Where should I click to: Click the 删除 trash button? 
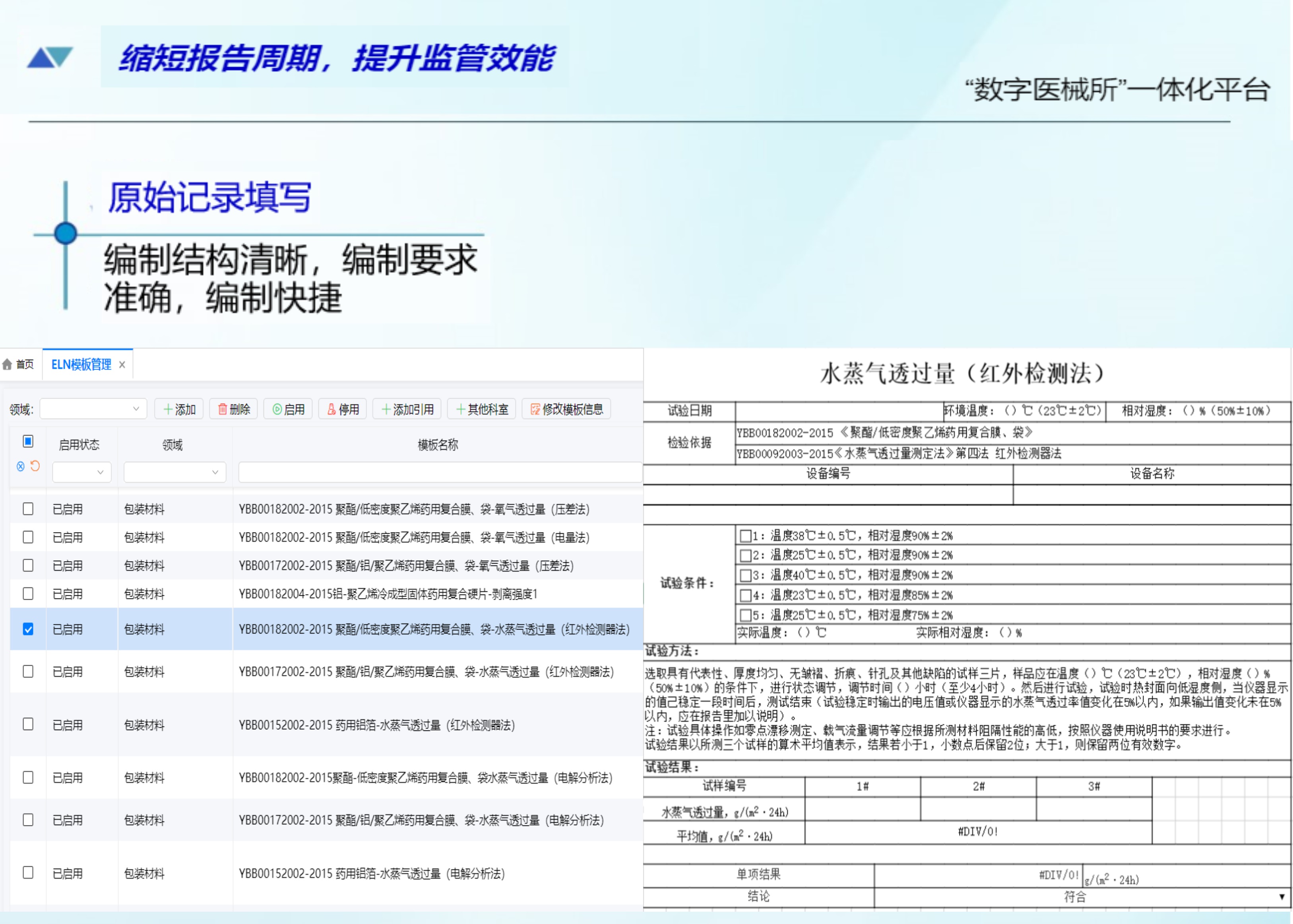coord(234,409)
